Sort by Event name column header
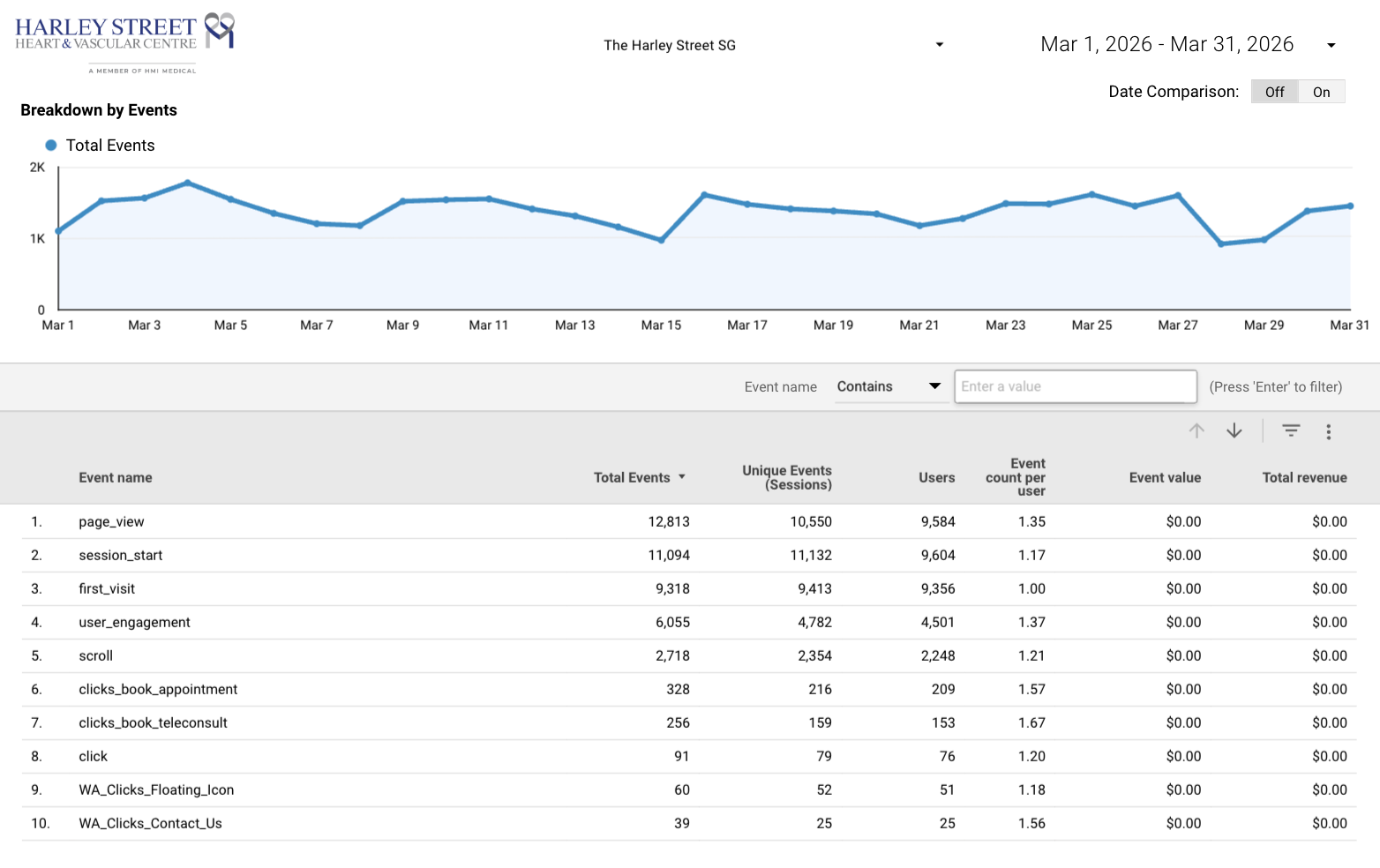 (x=116, y=477)
